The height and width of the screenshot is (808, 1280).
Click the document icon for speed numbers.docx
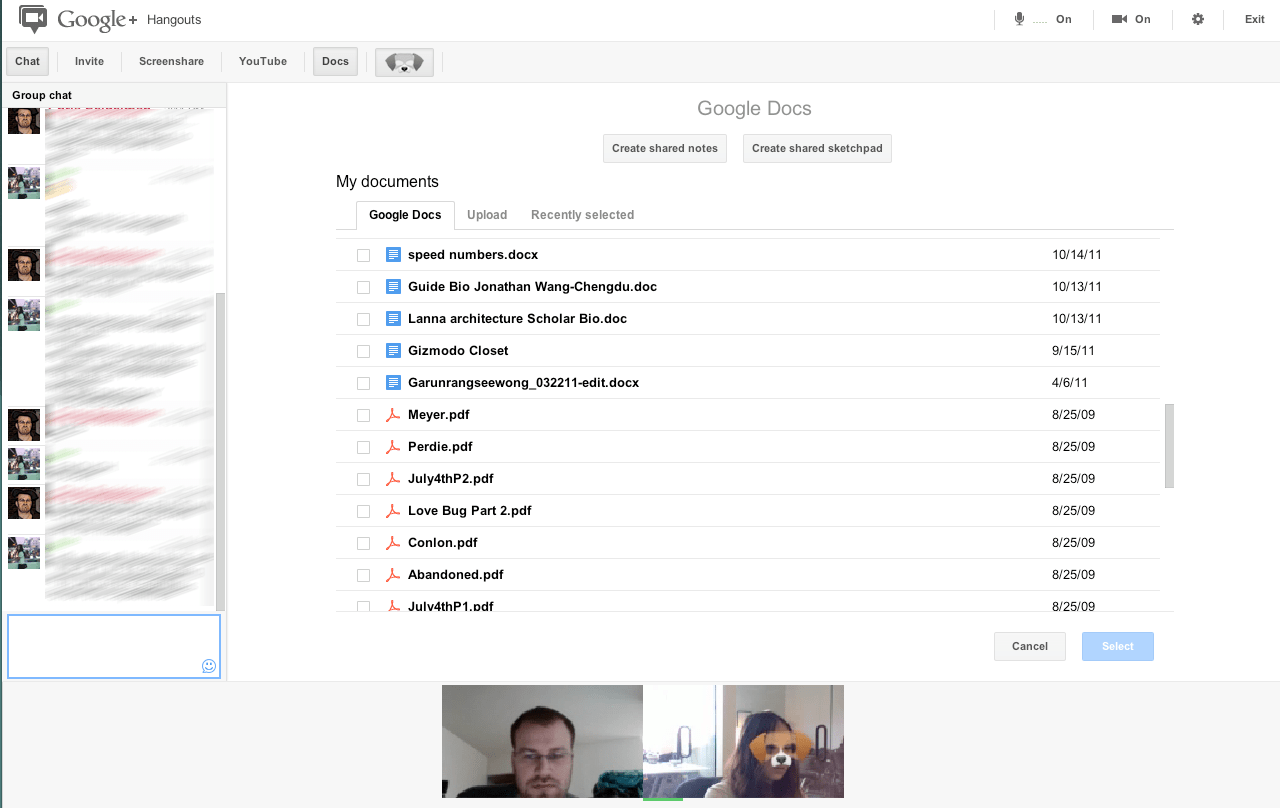(393, 255)
